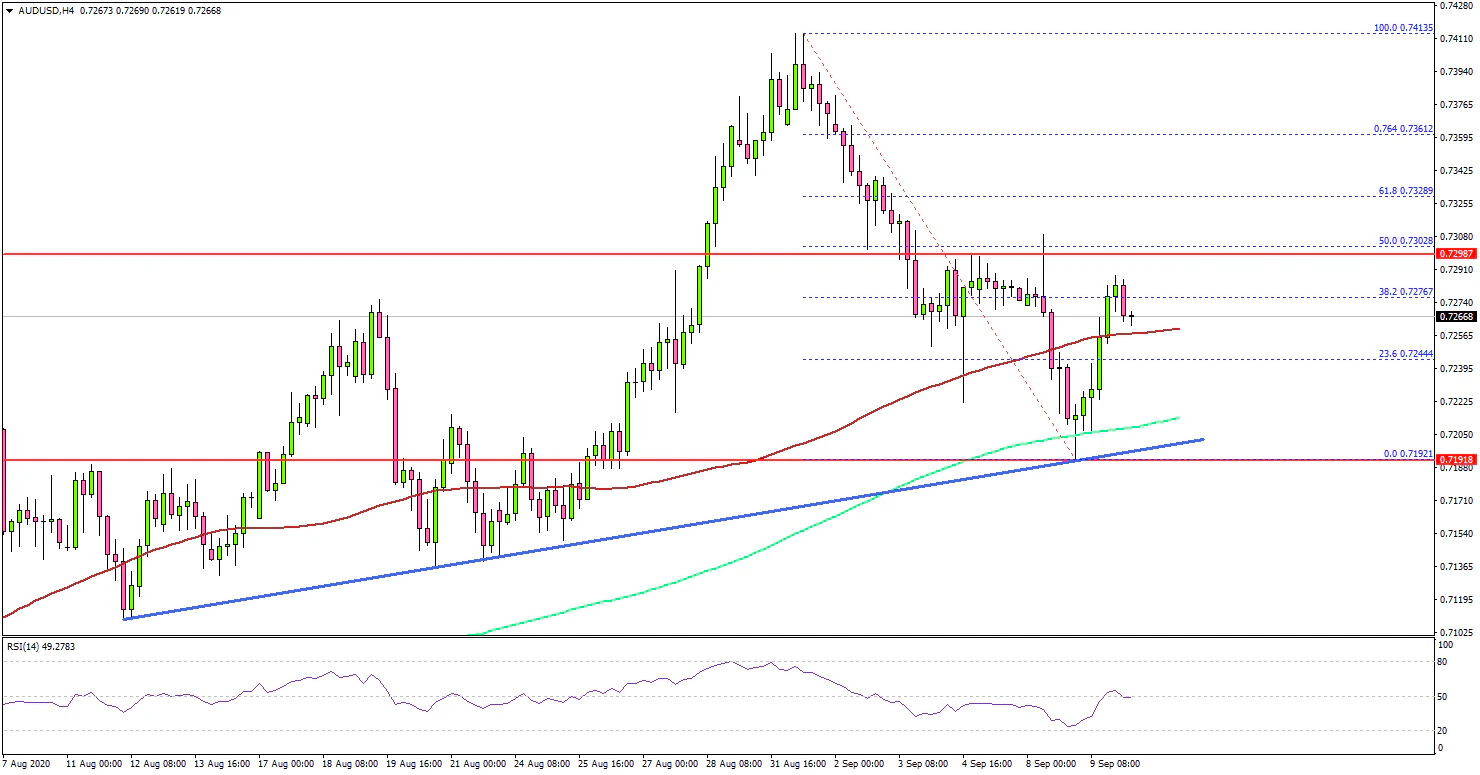Select the red 0.72987 price label
Screen dimensions: 1480x775
[1457, 254]
